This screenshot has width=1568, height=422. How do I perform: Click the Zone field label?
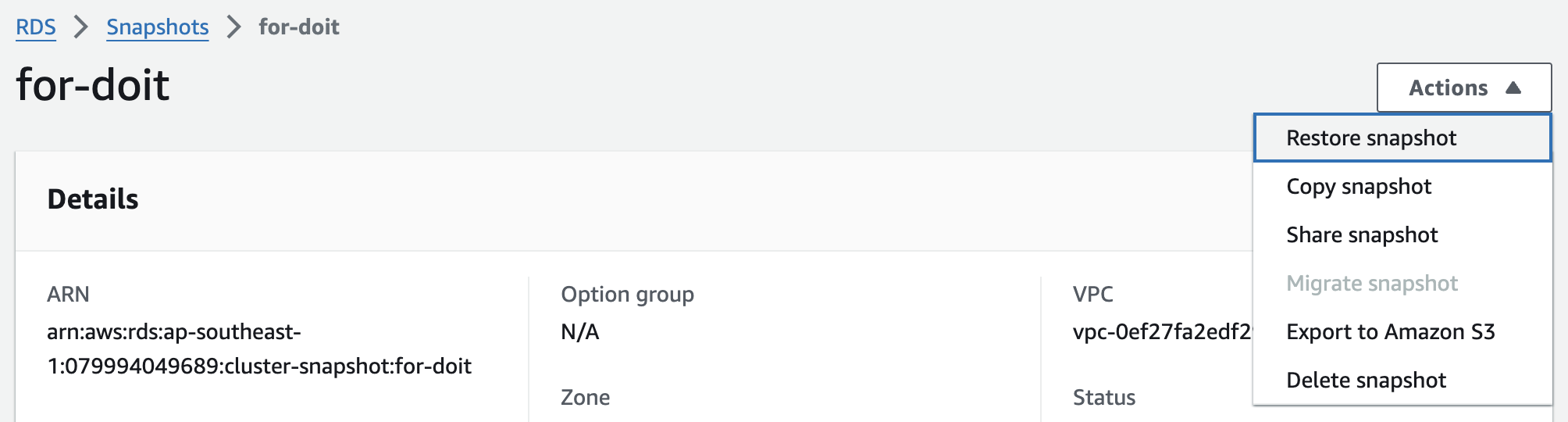coord(585,398)
